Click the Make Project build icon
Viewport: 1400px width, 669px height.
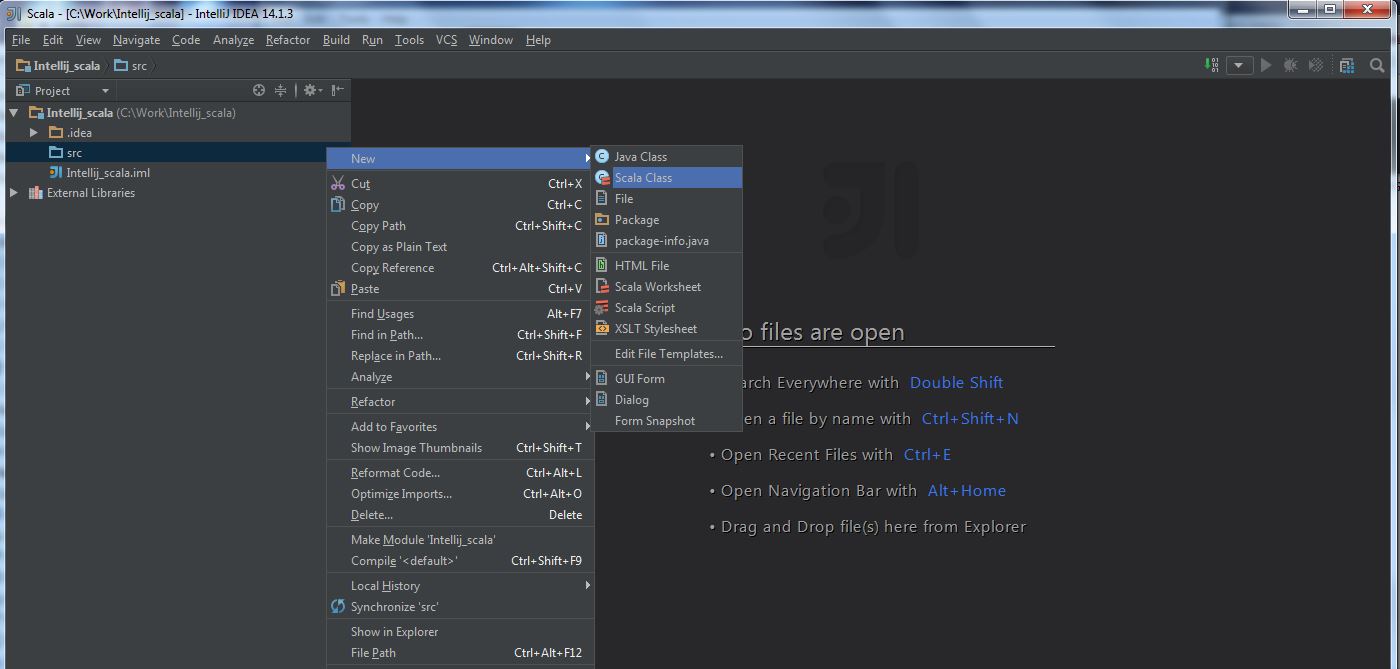click(x=1213, y=65)
